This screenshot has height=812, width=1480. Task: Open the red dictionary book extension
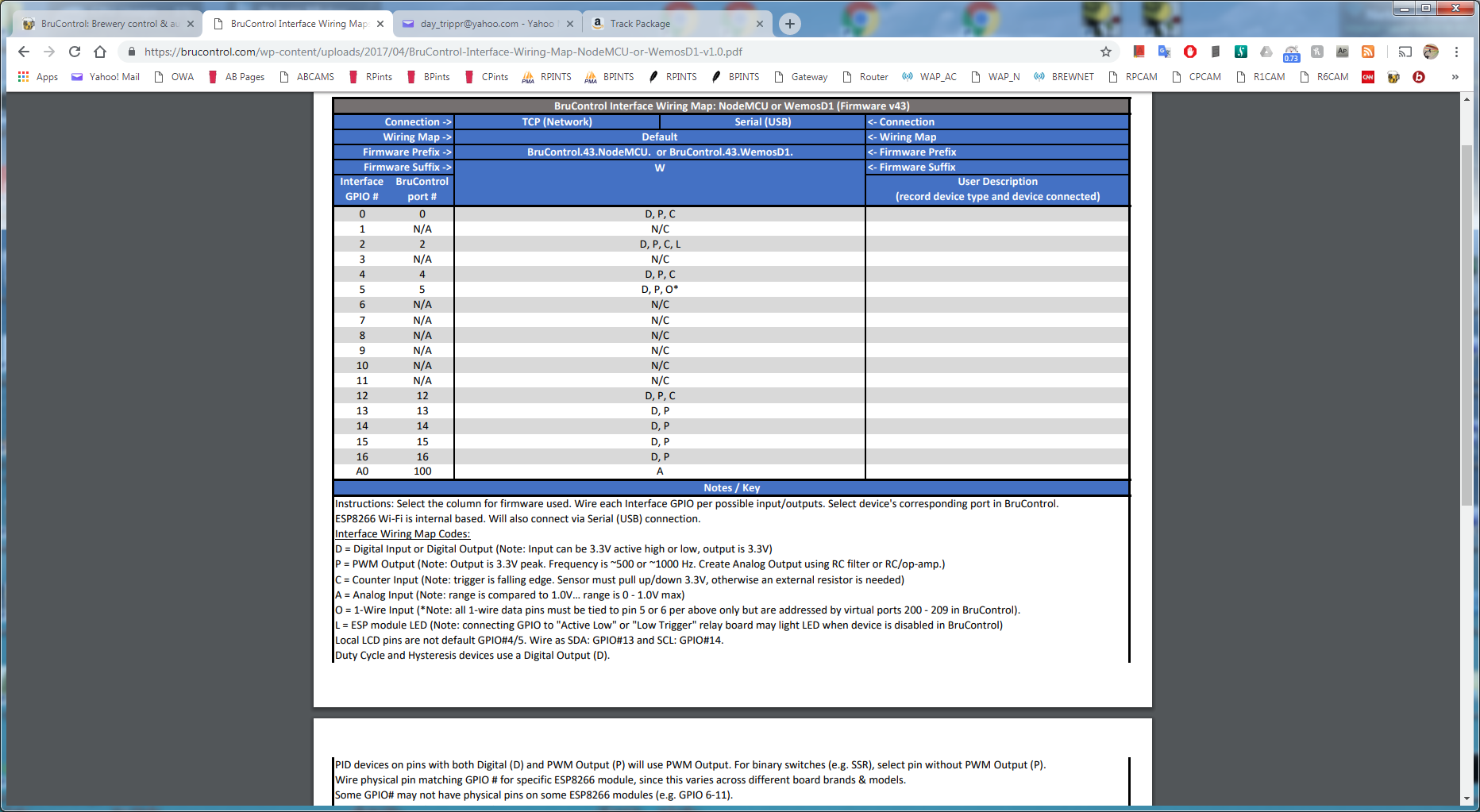tap(1139, 52)
